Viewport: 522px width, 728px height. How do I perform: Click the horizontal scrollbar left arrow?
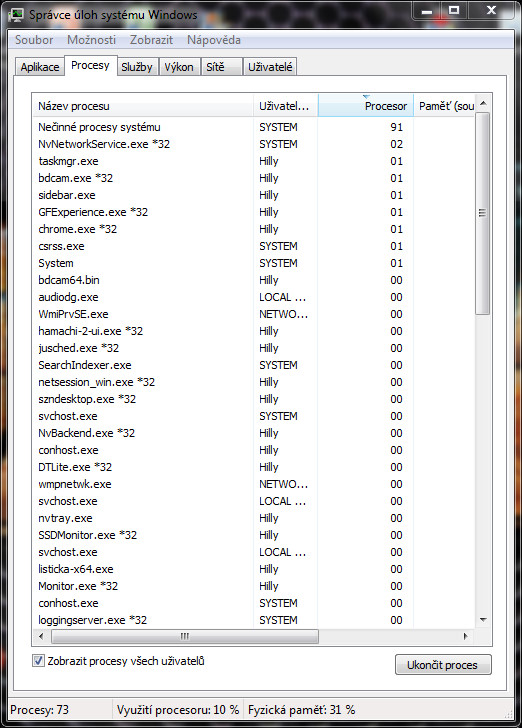[x=41, y=636]
